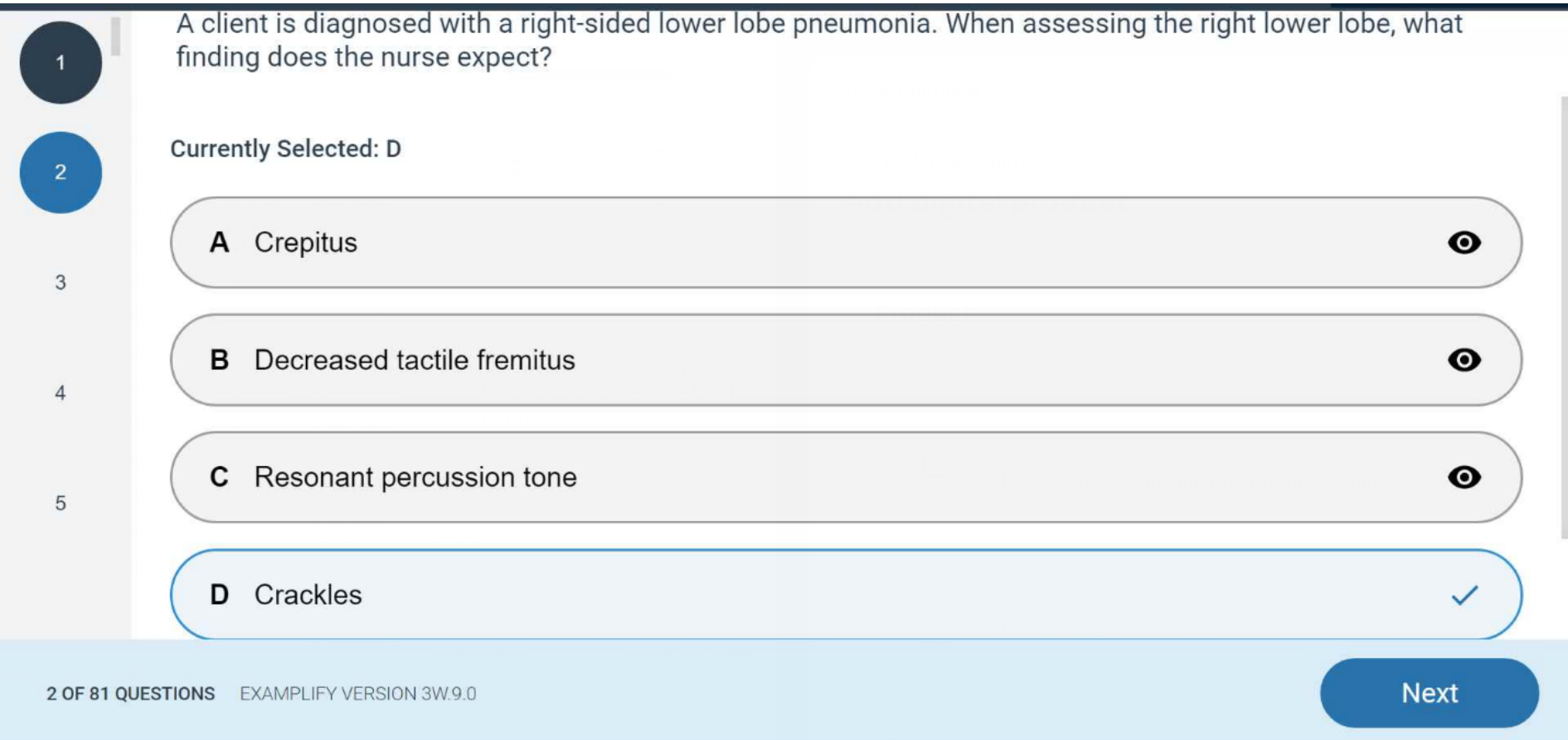Click the Currently Selected: D label
1568x740 pixels.
coord(285,148)
